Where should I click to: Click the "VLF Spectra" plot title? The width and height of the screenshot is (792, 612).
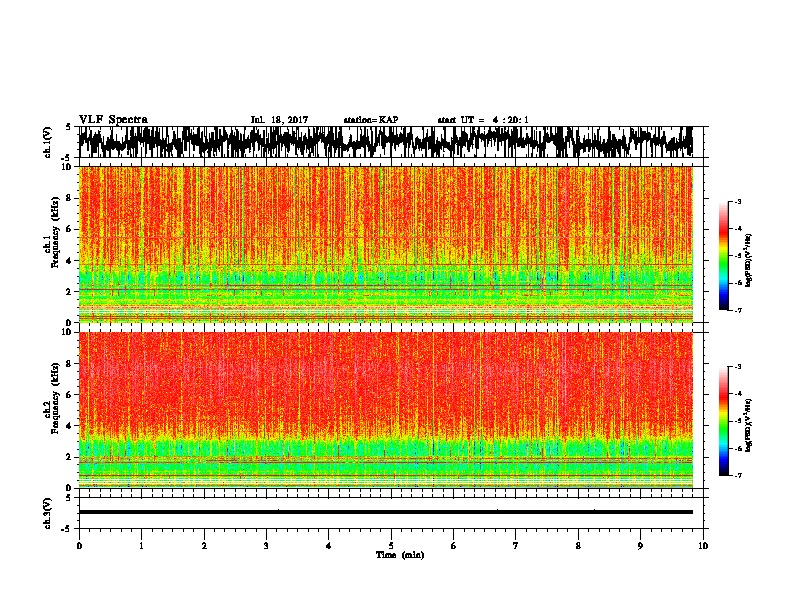coord(113,120)
